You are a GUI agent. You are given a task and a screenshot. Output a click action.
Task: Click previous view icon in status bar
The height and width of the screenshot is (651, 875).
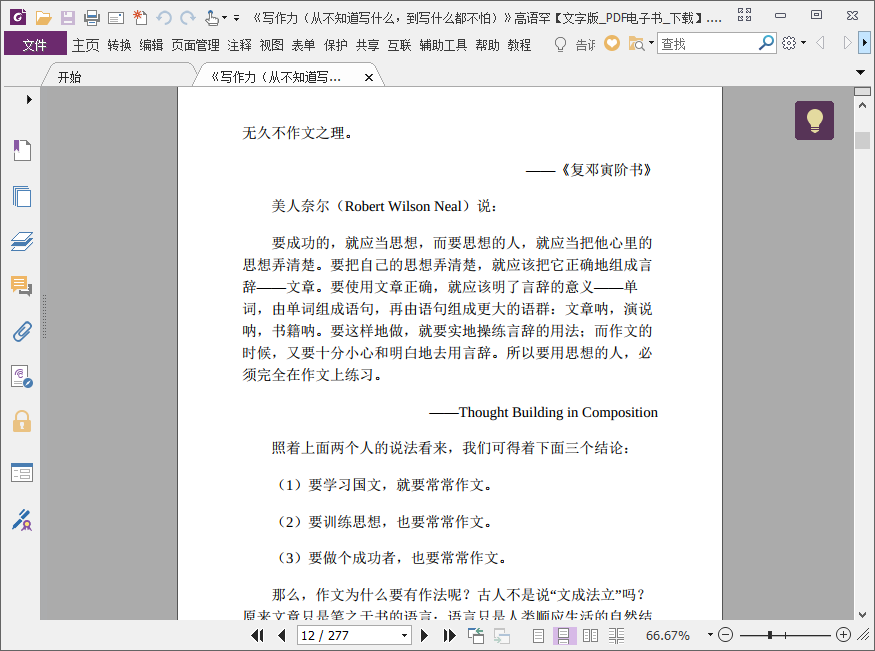coord(476,635)
